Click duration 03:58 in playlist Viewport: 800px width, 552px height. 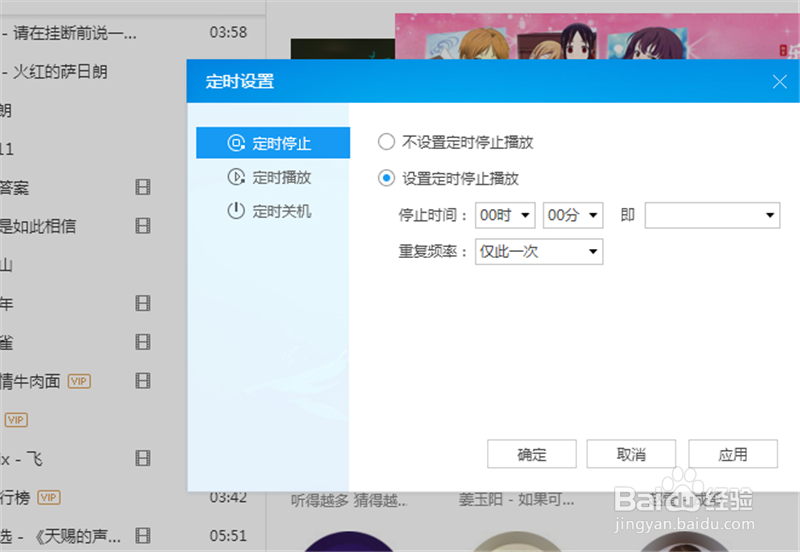pyautogui.click(x=228, y=32)
